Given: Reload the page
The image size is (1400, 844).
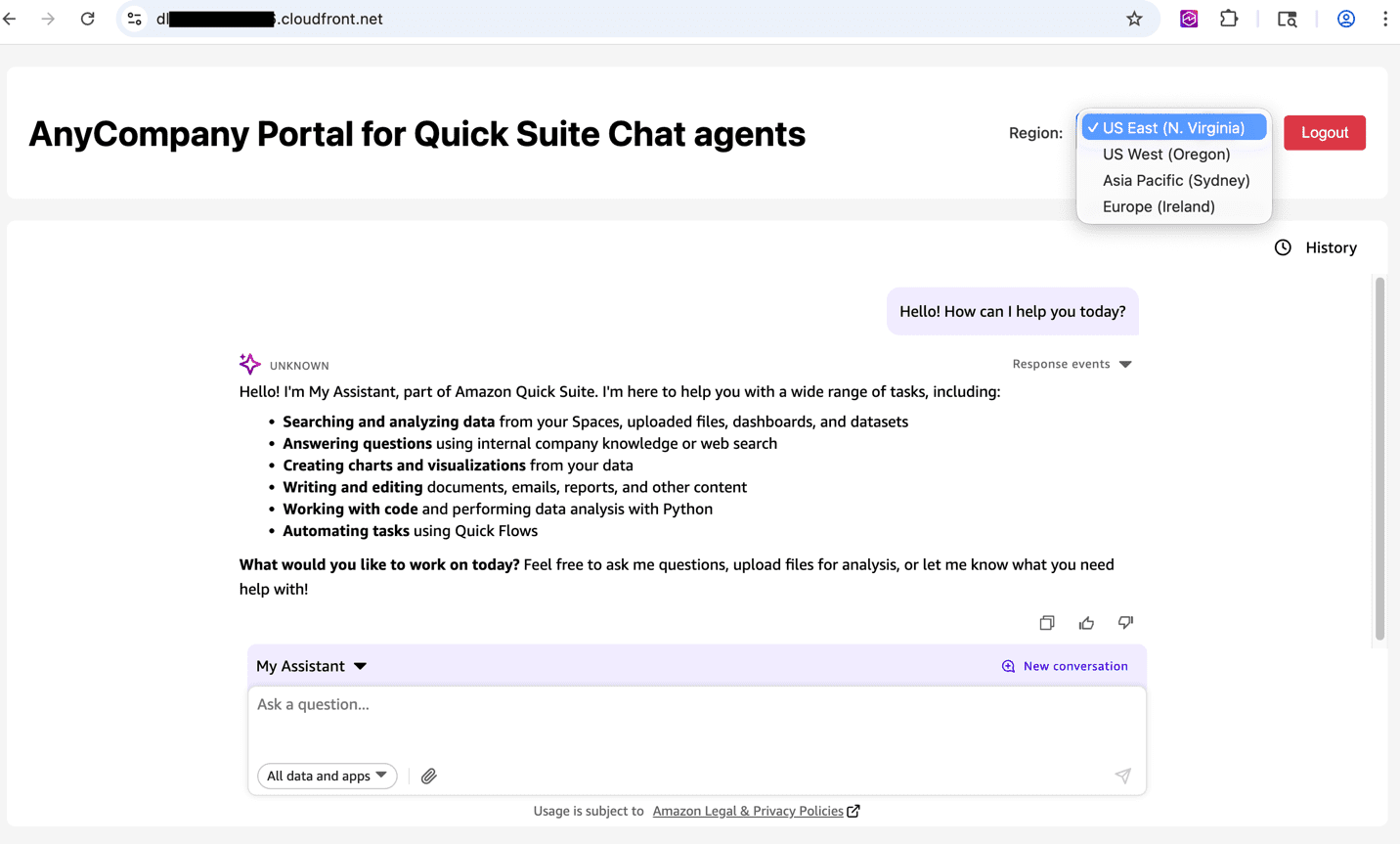Looking at the screenshot, I should point(88,19).
